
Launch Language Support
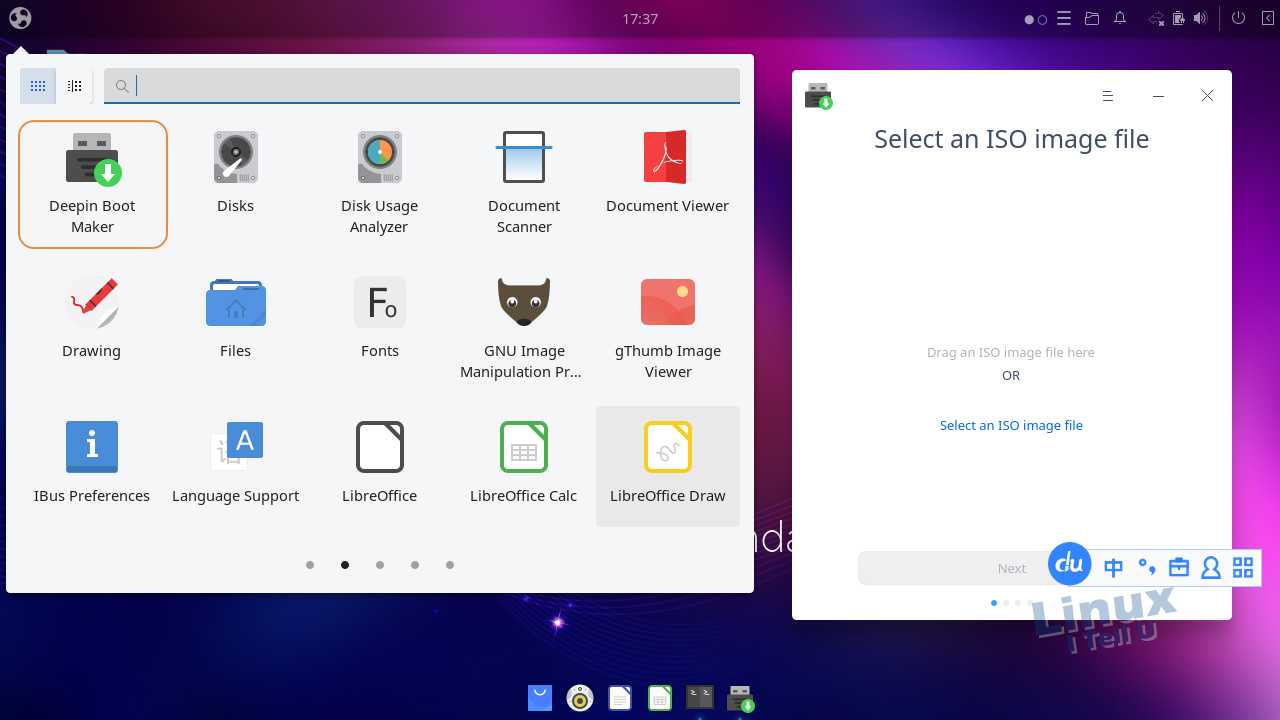point(235,465)
